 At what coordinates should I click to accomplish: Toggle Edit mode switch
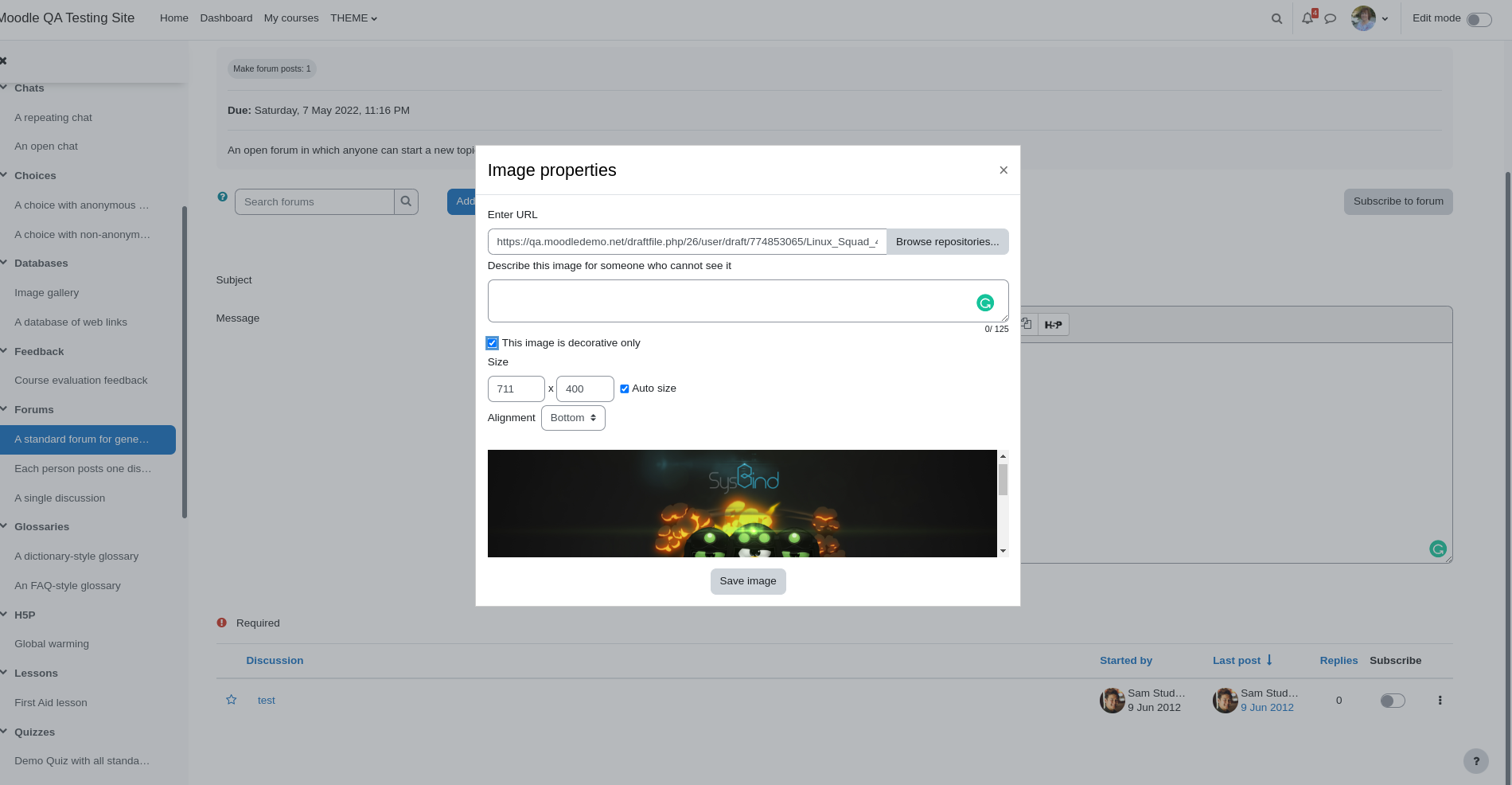click(x=1479, y=20)
